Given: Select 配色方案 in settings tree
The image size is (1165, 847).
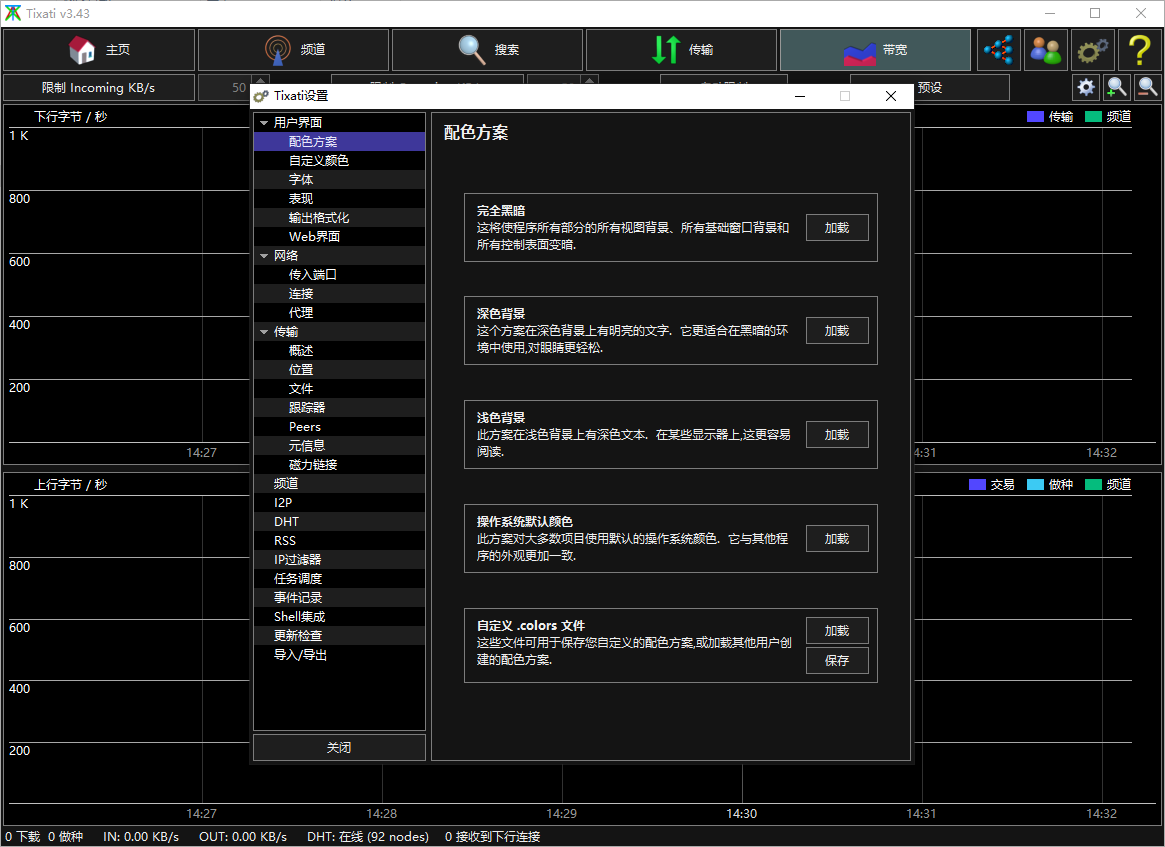Looking at the screenshot, I should [x=340, y=141].
